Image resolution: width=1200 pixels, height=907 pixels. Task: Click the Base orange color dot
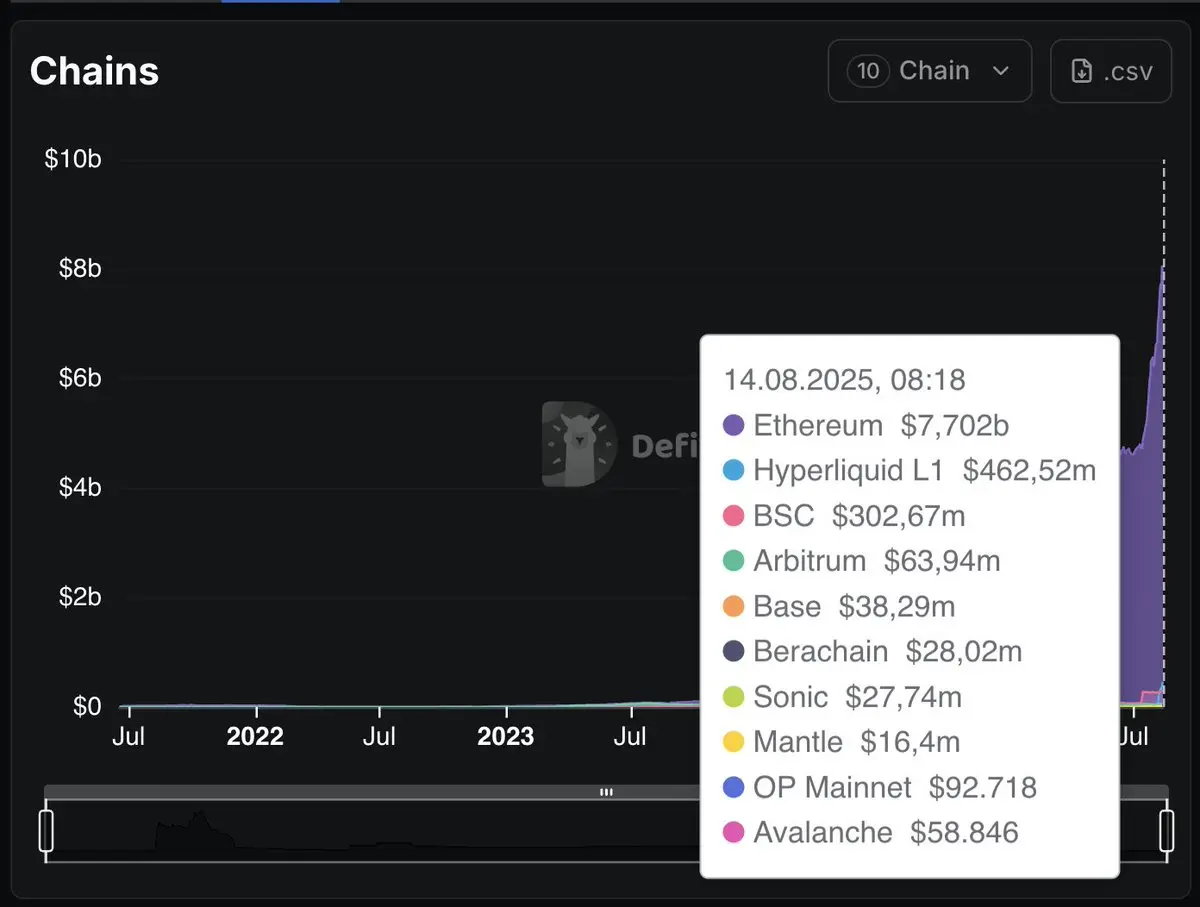coord(733,606)
